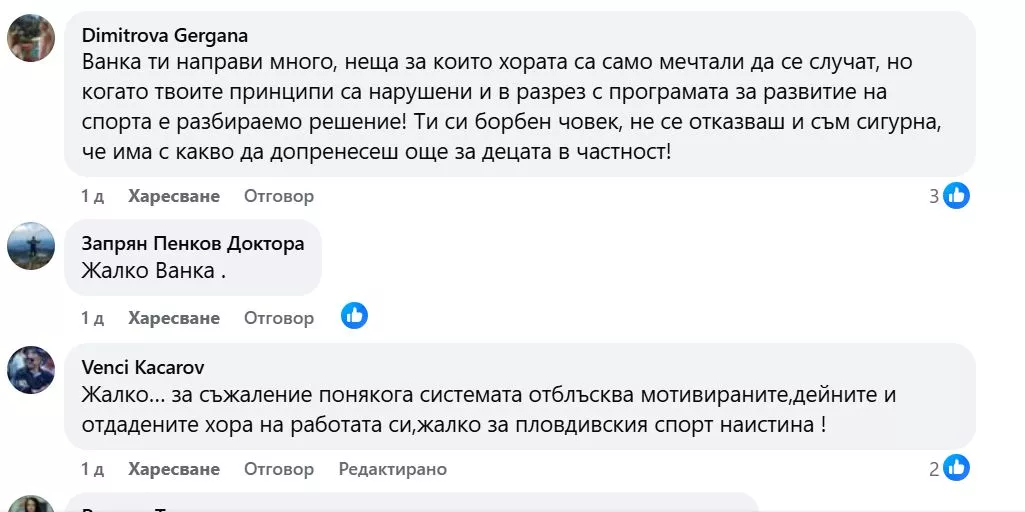Click the reaction count 3 on Gergana's comment
The width and height of the screenshot is (1025, 512).
pyautogui.click(x=934, y=197)
